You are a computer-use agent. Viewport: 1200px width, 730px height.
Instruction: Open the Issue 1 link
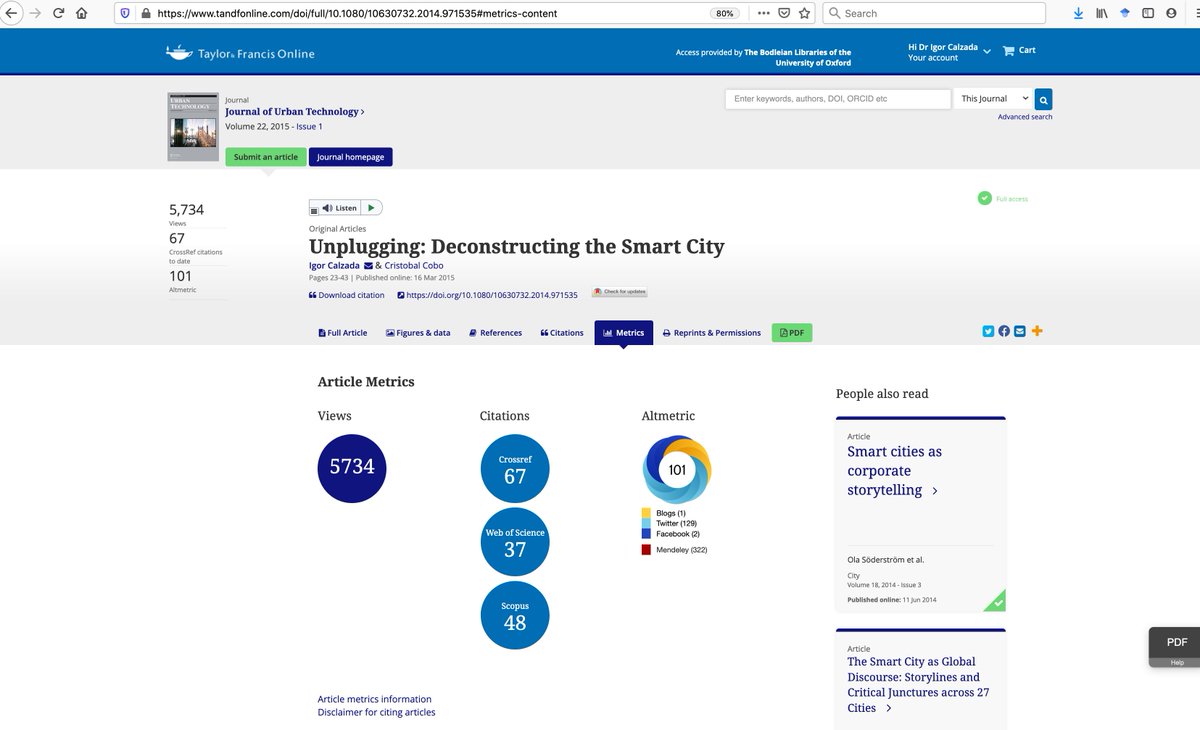309,127
